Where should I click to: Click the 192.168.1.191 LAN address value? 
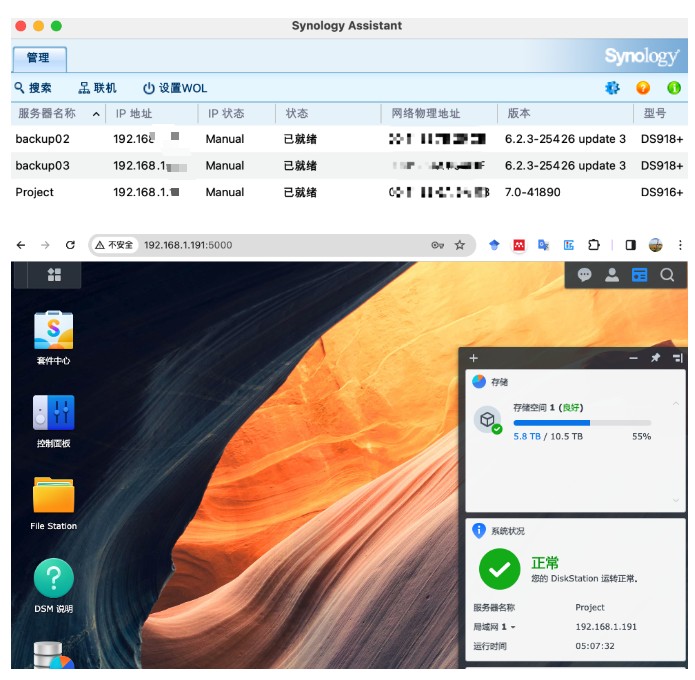click(606, 627)
